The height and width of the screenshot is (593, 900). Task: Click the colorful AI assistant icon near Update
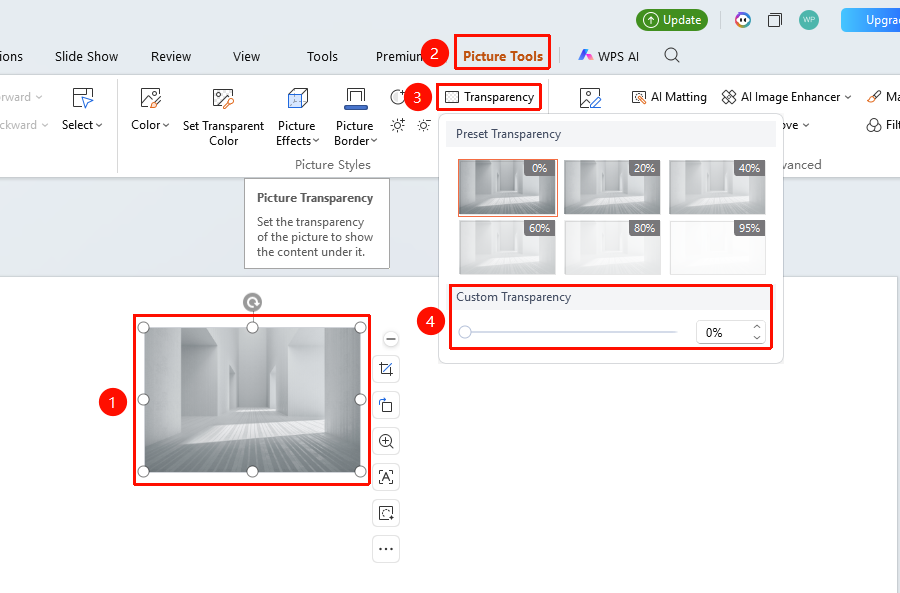click(743, 20)
